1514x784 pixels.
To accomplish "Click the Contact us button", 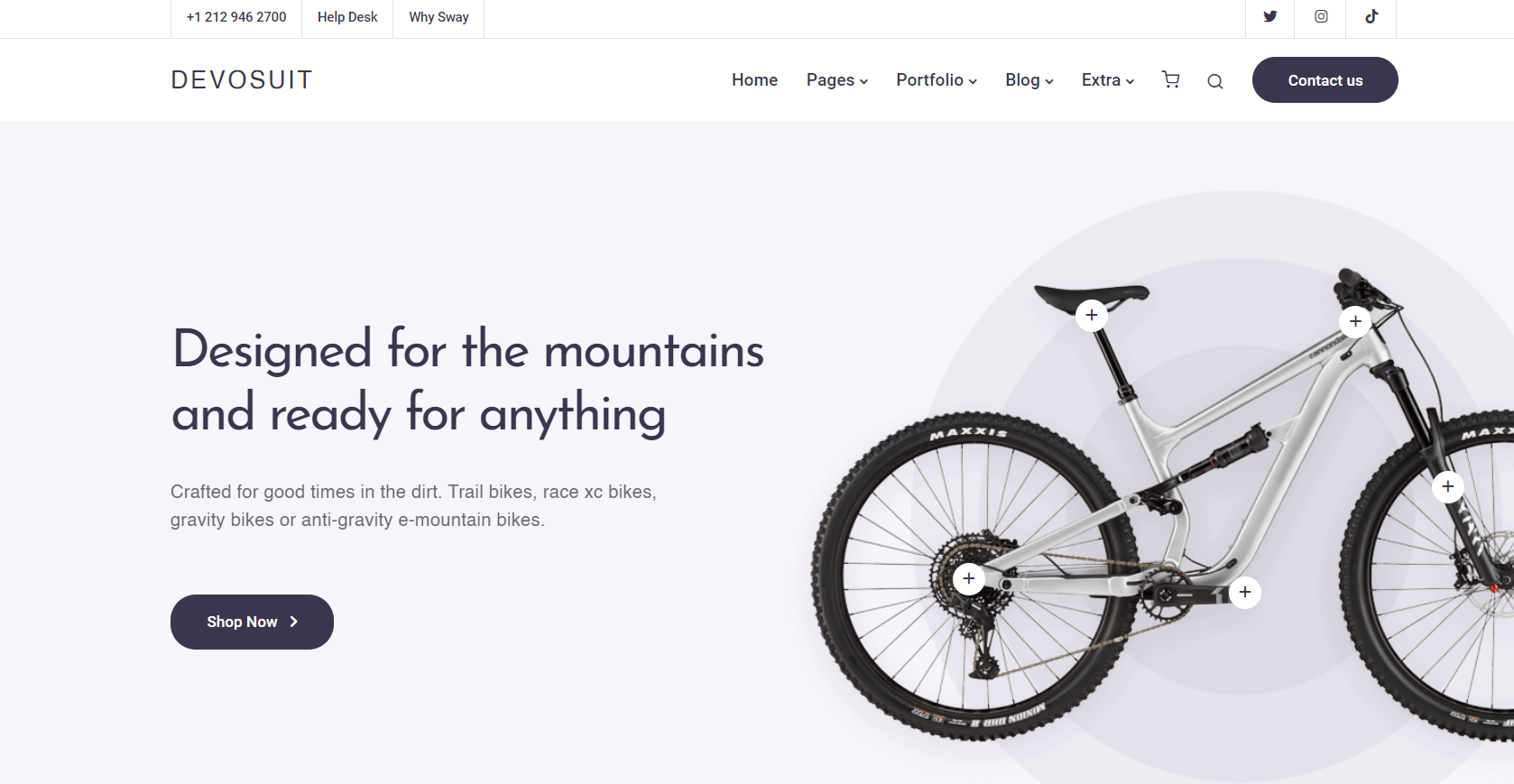I will point(1325,80).
